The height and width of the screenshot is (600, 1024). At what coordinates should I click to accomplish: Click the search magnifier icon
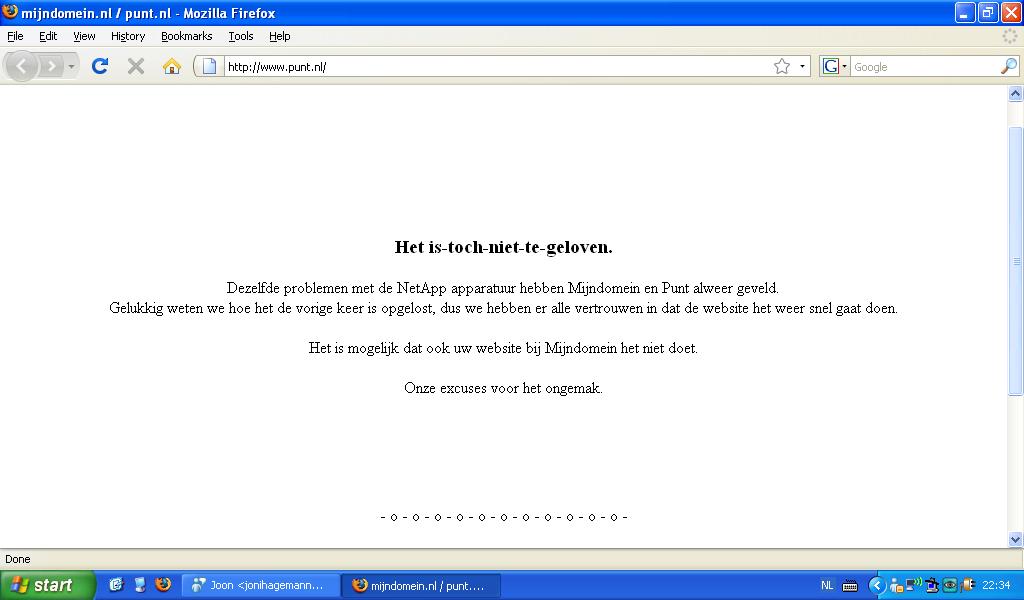1008,66
